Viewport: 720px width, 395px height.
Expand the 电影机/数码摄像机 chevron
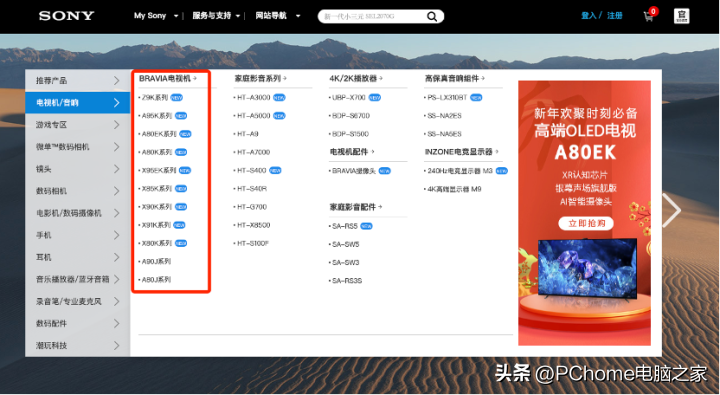point(116,213)
